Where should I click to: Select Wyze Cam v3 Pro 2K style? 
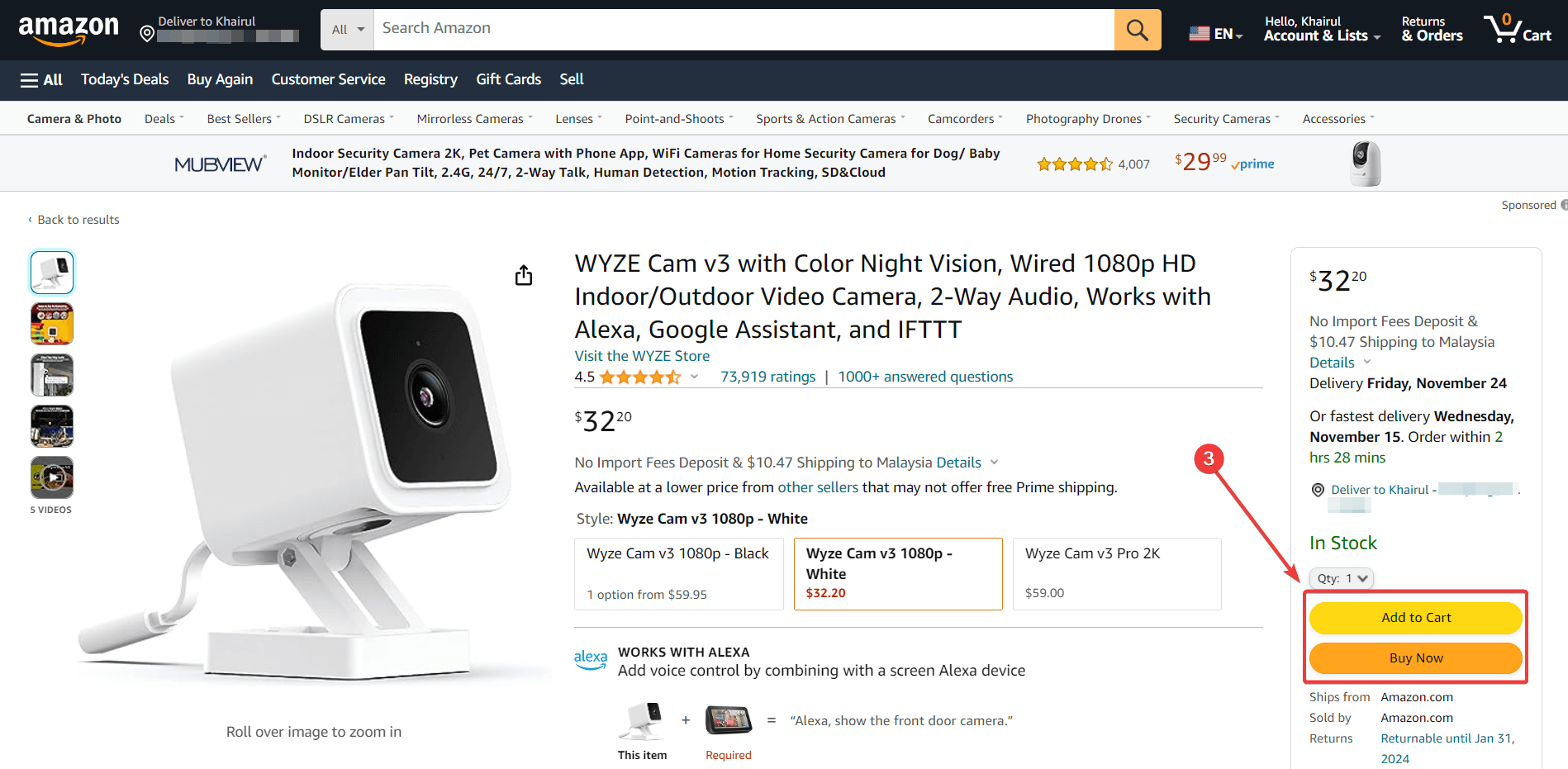click(x=1116, y=573)
